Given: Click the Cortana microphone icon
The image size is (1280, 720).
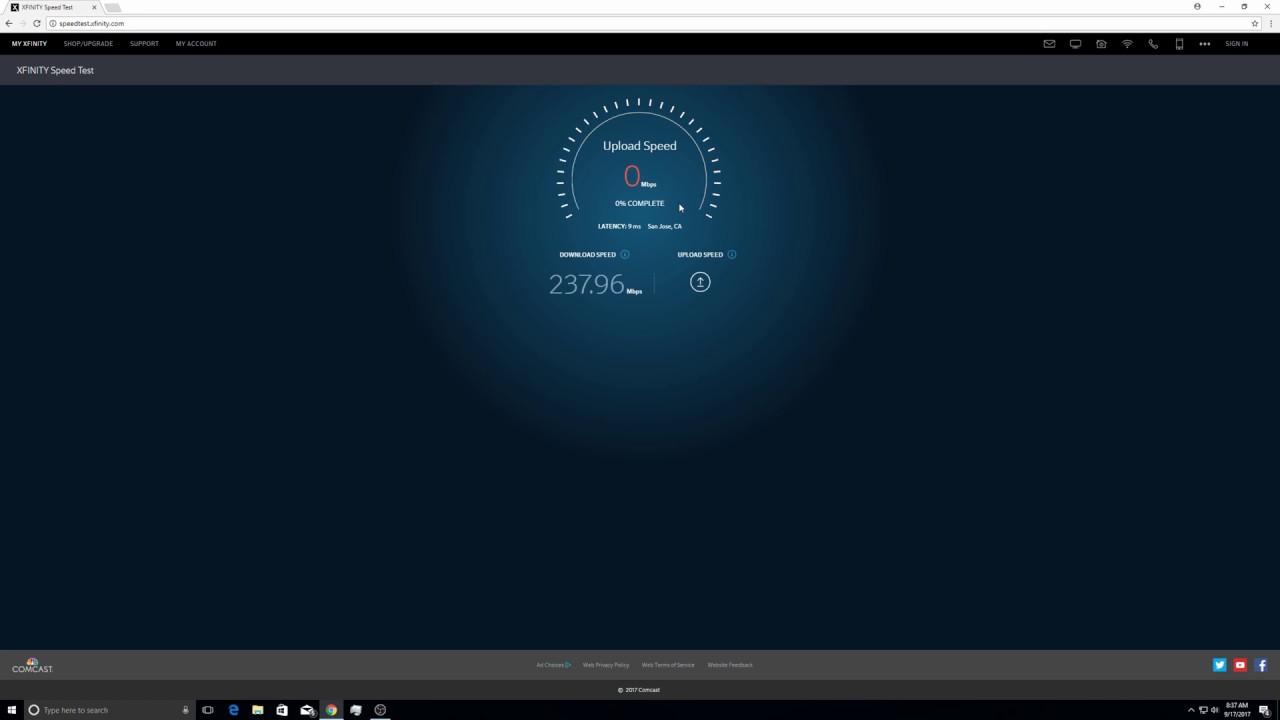Looking at the screenshot, I should 185,710.
